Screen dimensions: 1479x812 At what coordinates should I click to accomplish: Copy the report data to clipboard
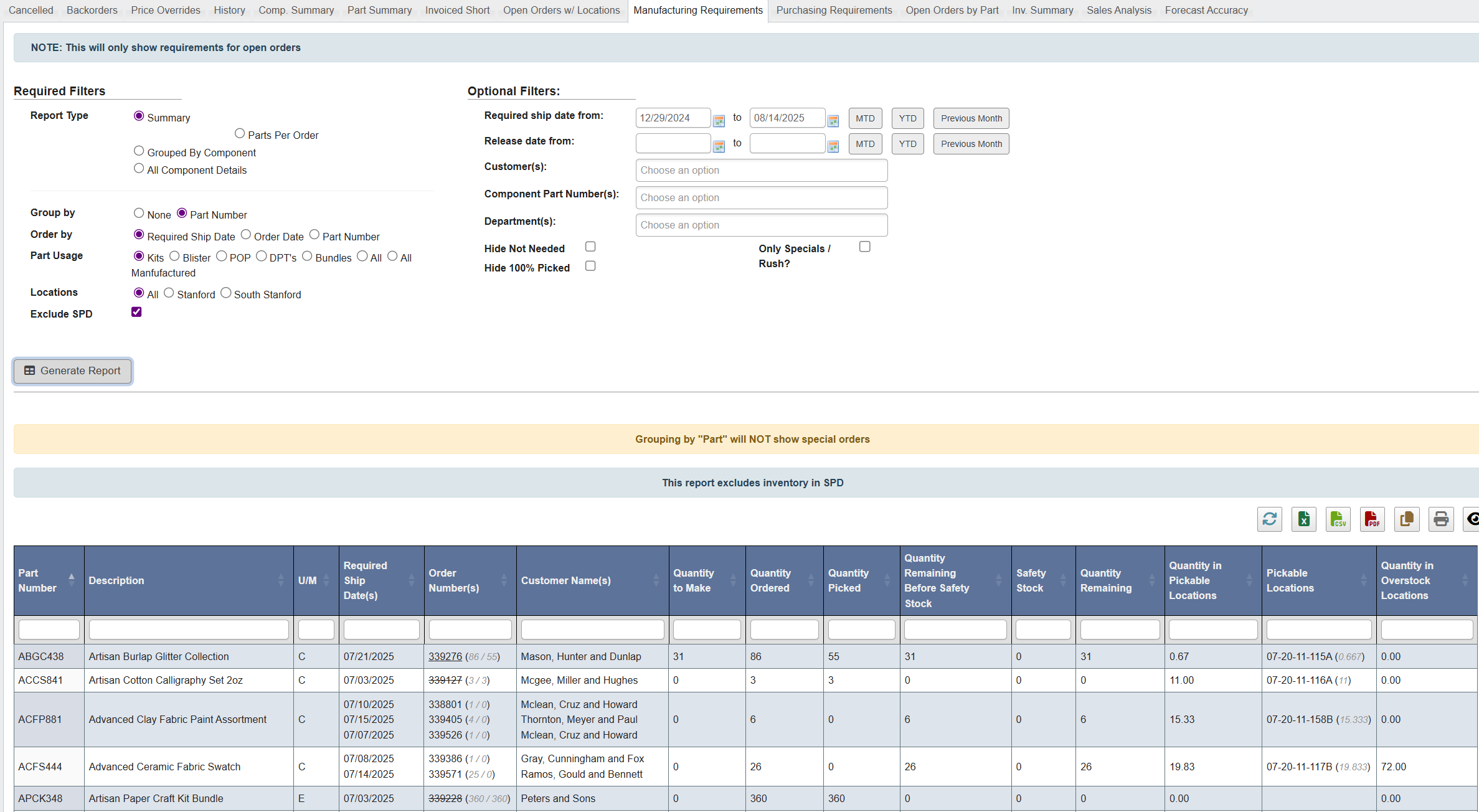tap(1406, 519)
